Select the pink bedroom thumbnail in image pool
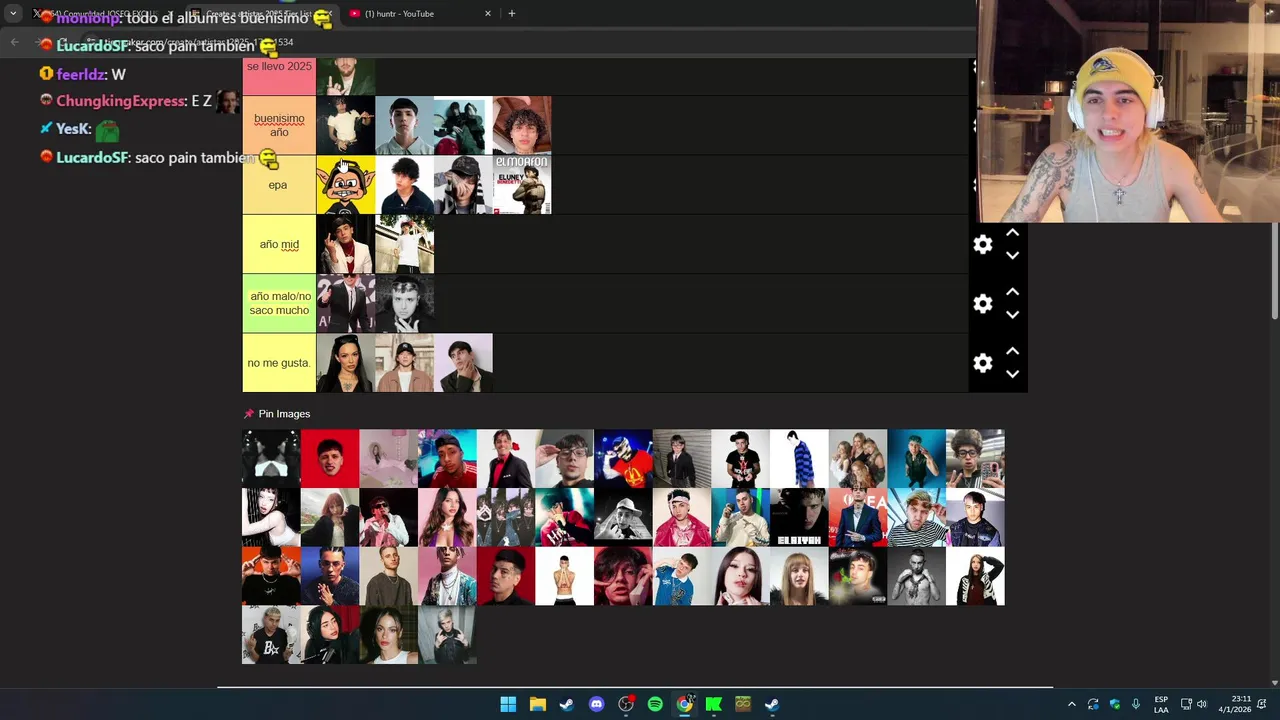1280x720 pixels. point(389,459)
